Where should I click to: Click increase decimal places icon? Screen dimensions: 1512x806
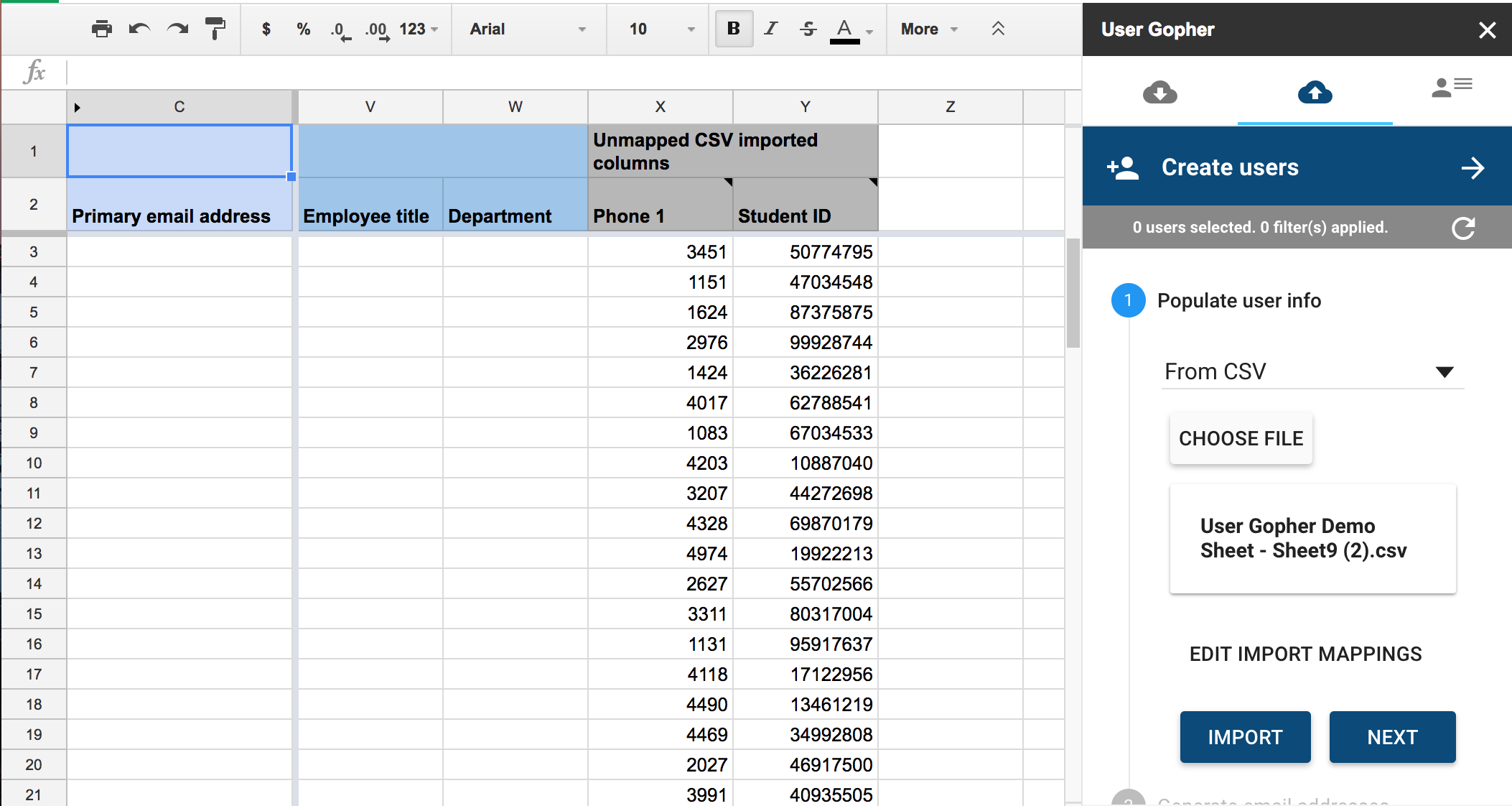[x=377, y=30]
